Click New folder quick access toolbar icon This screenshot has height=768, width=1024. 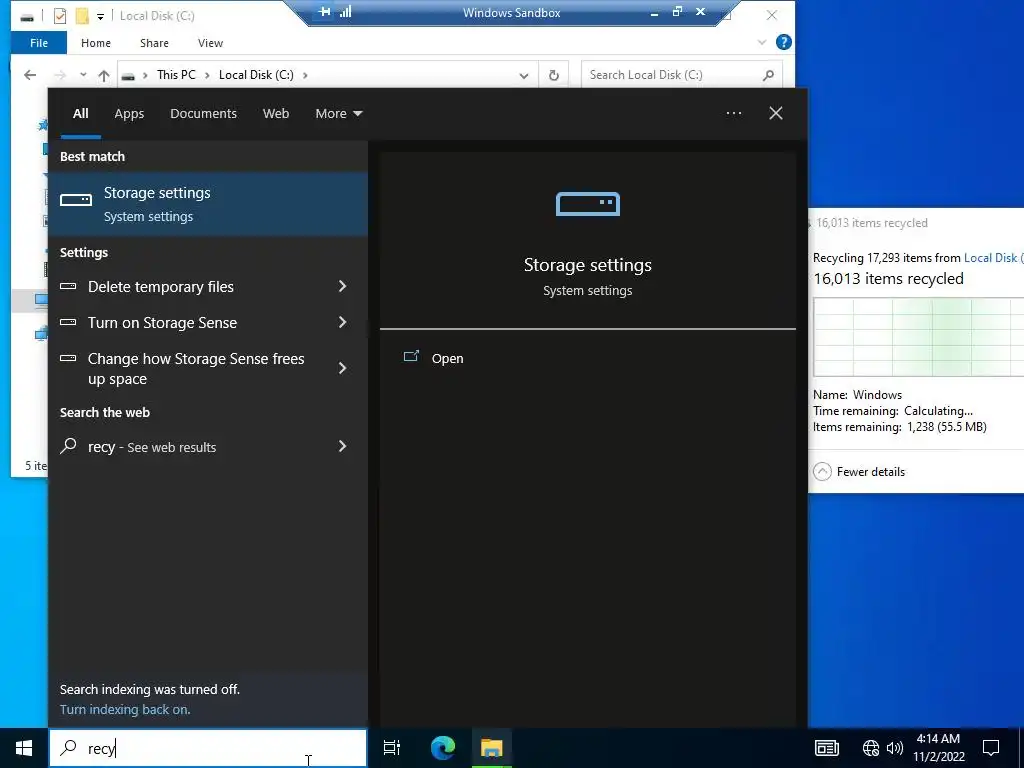(82, 16)
